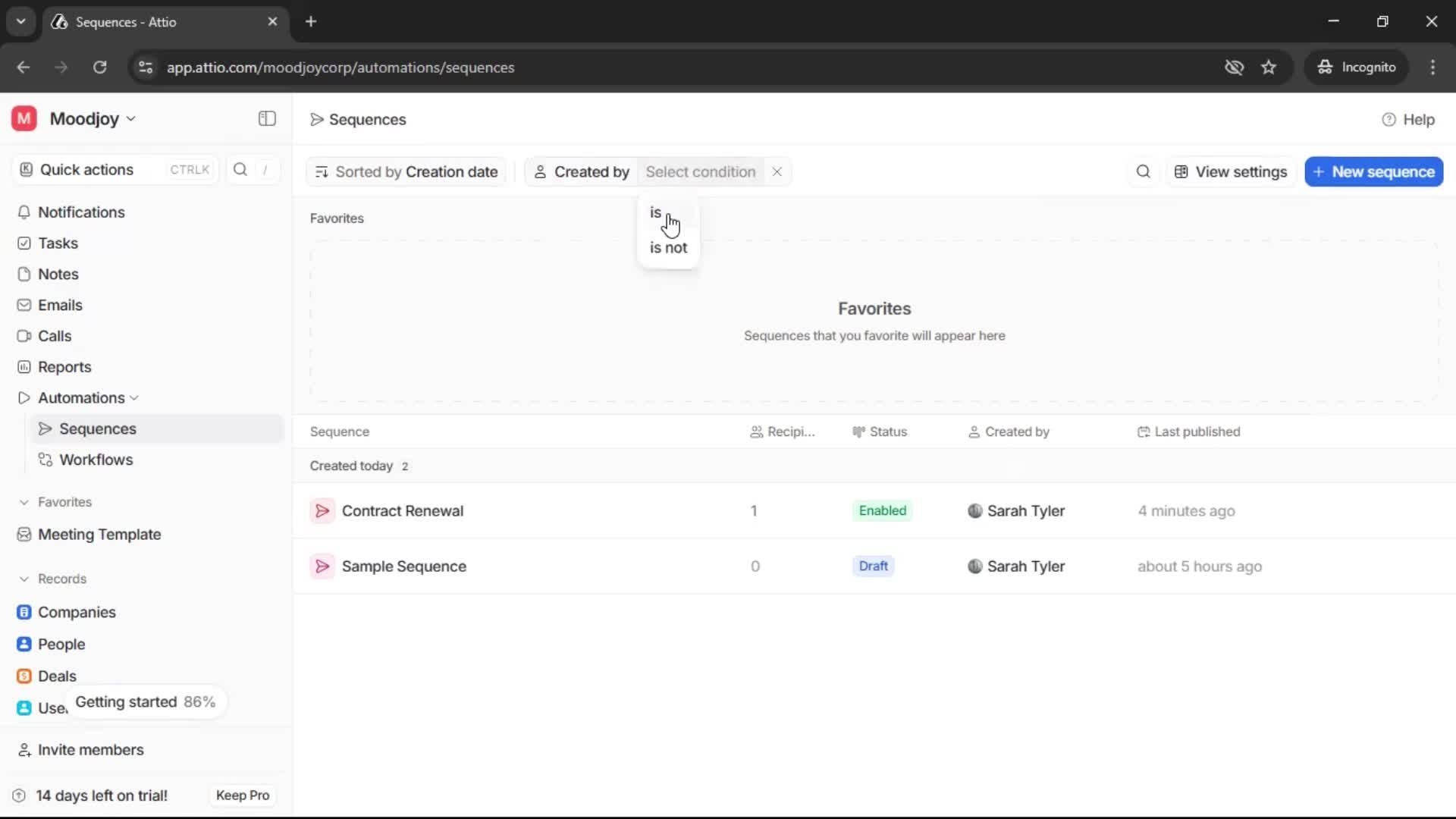This screenshot has height=819, width=1456.
Task: Click the Keep Pro button
Action: (242, 795)
